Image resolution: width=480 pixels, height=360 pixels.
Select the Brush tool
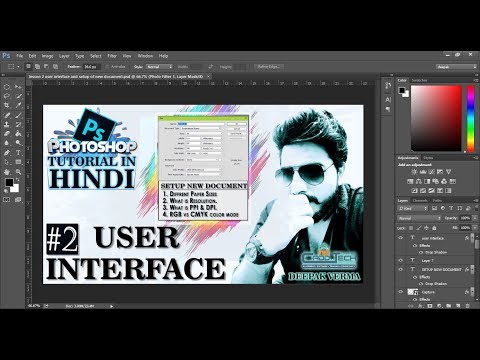(18, 115)
